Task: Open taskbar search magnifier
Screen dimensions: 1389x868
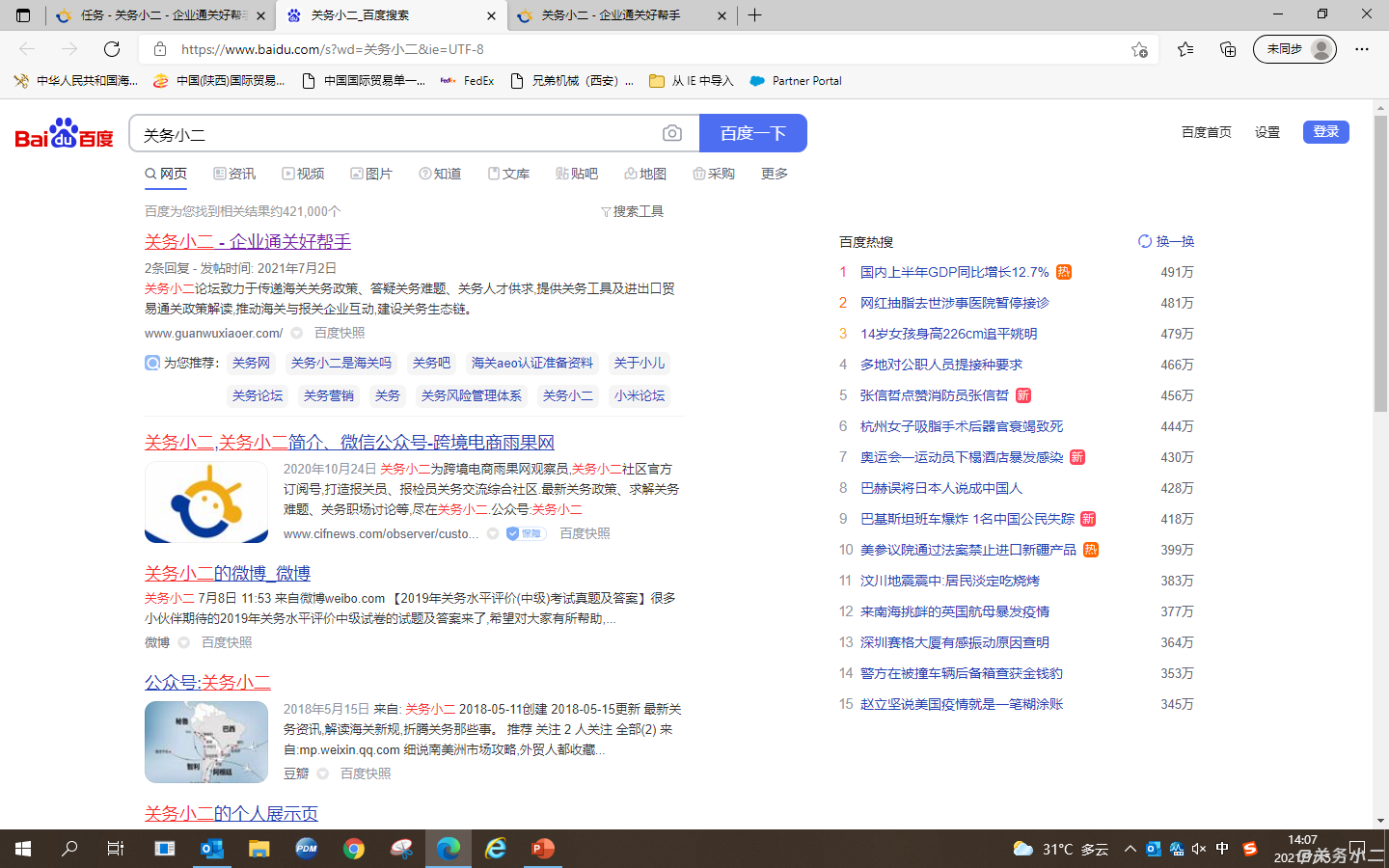Action: tap(69, 849)
